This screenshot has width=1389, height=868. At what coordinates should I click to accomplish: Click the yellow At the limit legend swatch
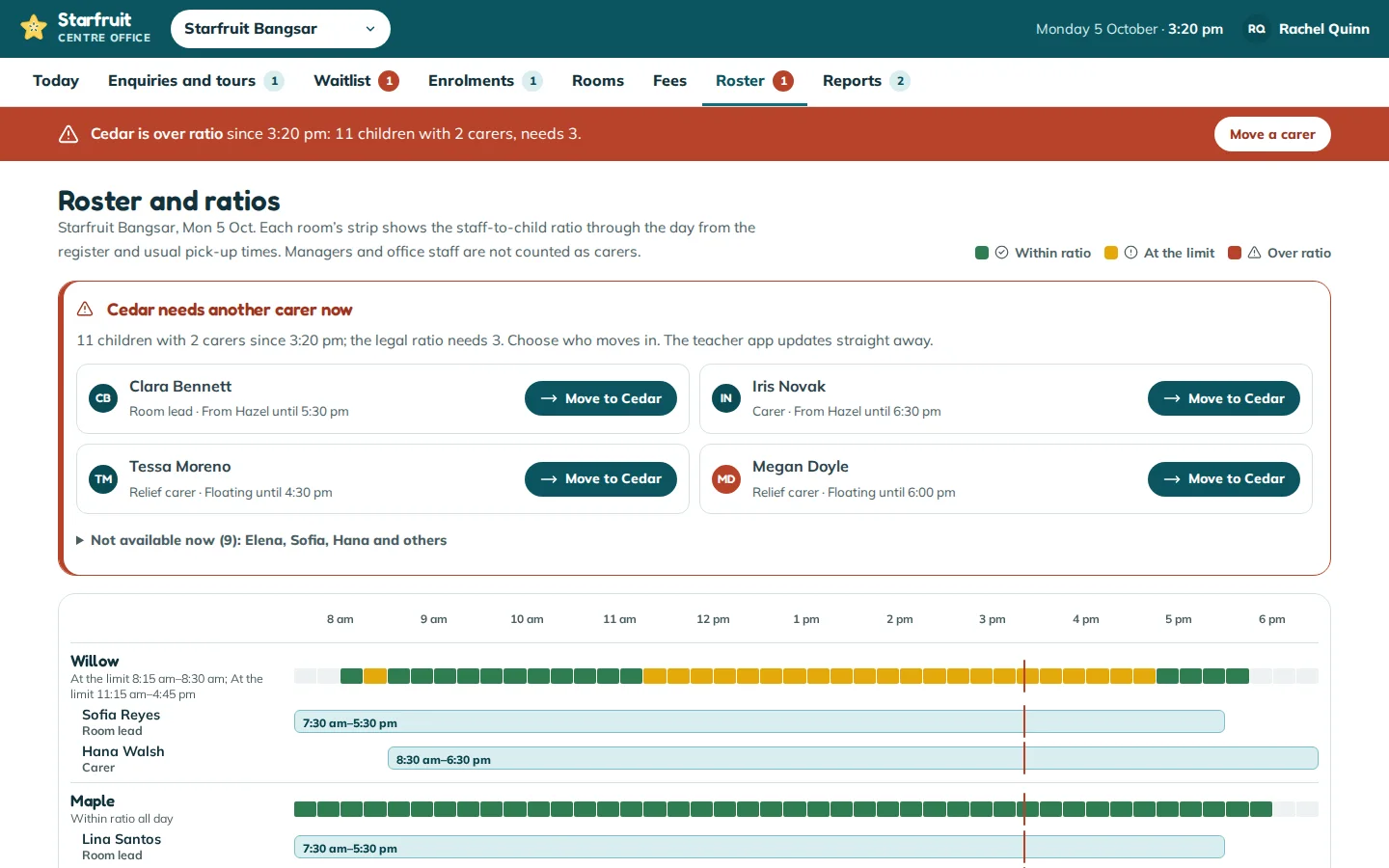click(1111, 253)
